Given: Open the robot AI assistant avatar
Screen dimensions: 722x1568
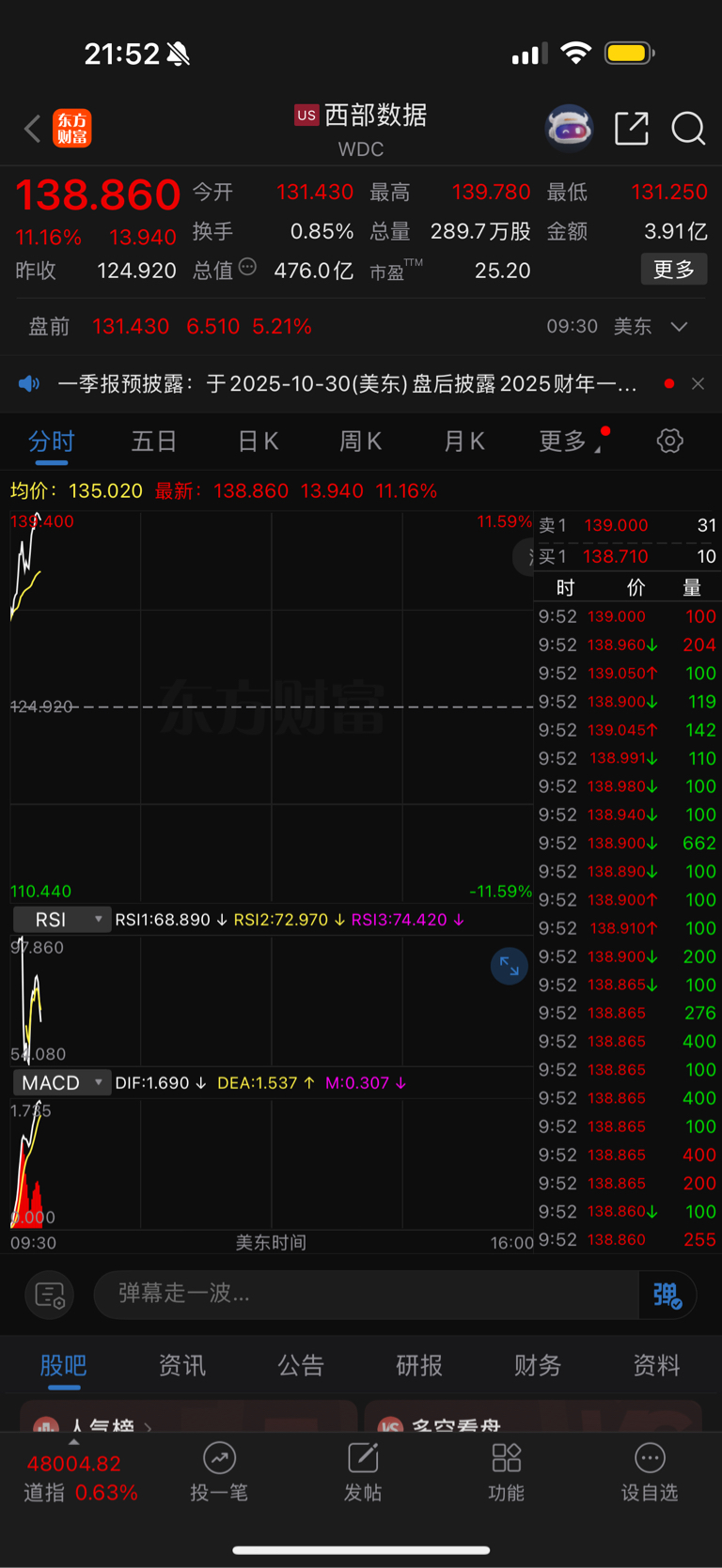Looking at the screenshot, I should click(x=570, y=128).
